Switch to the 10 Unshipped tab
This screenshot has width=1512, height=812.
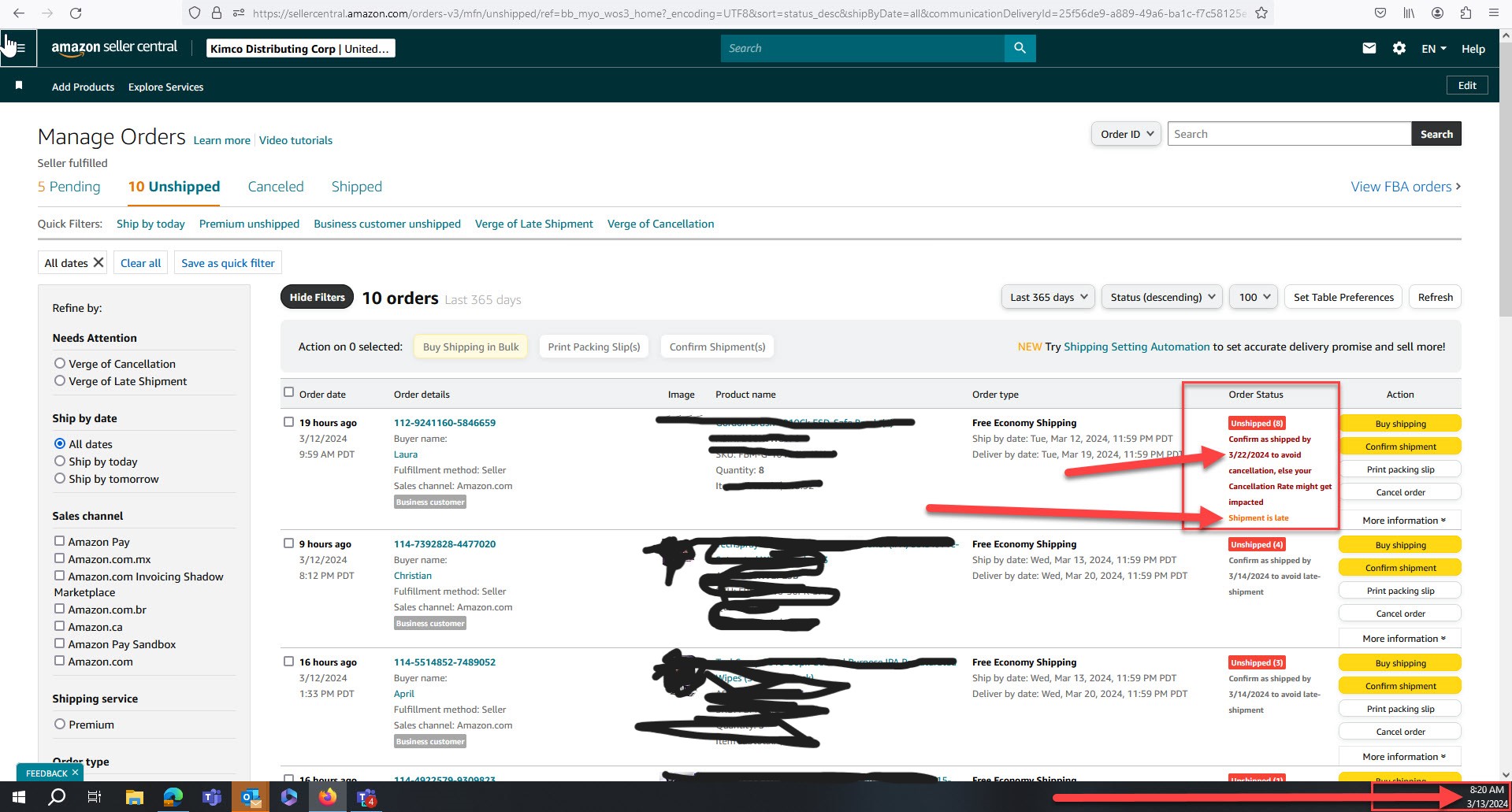click(x=174, y=187)
